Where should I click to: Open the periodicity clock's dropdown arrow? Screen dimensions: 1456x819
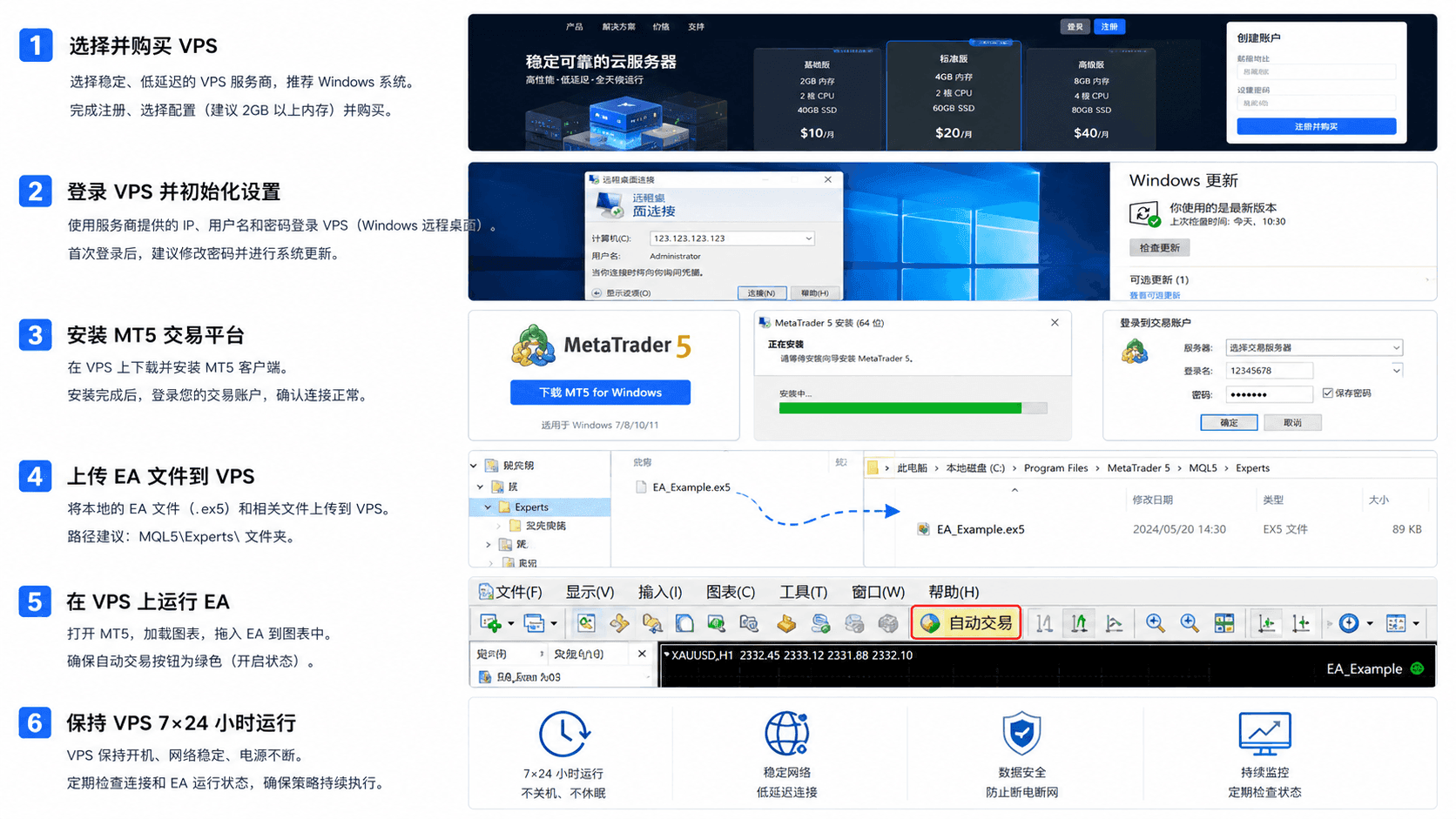tap(1370, 624)
